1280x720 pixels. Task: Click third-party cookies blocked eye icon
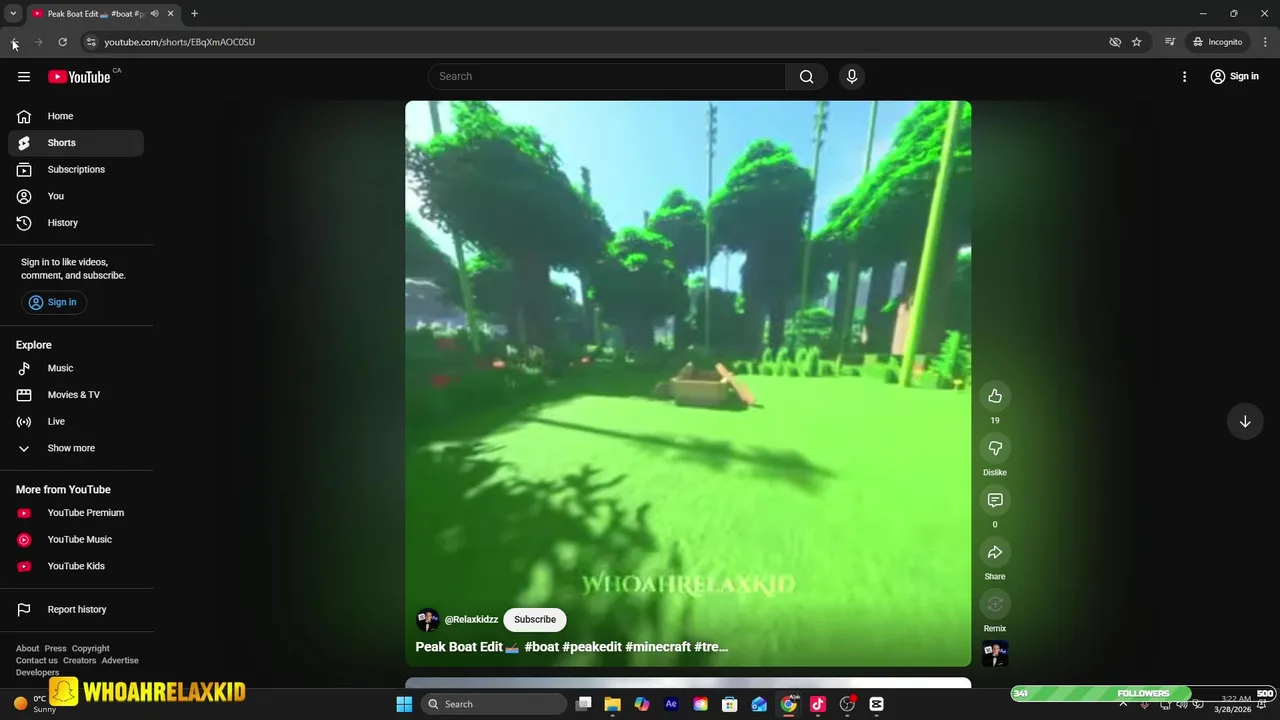click(1115, 42)
